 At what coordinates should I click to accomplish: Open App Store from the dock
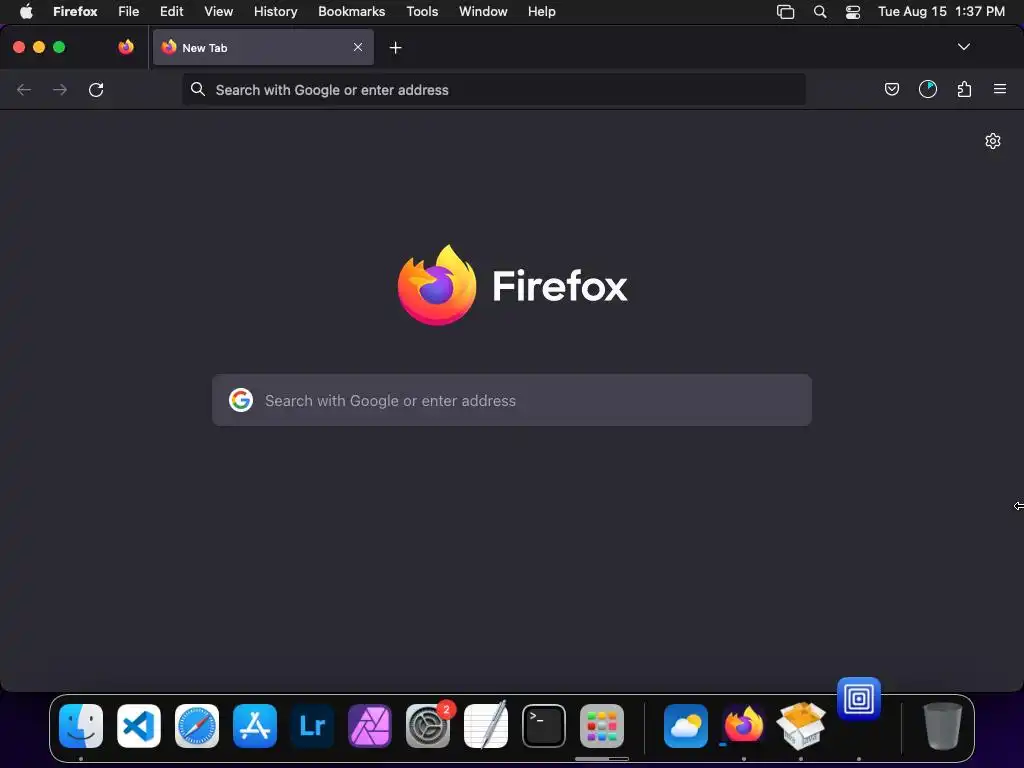tap(255, 726)
